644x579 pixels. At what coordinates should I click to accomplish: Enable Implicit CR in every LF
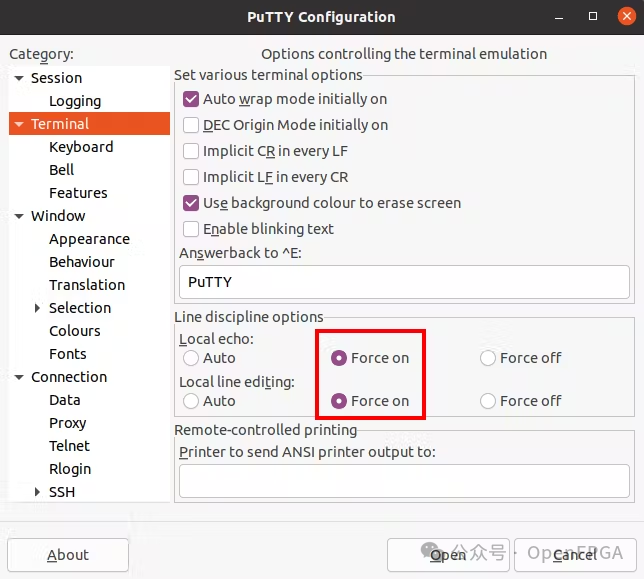click(x=191, y=151)
